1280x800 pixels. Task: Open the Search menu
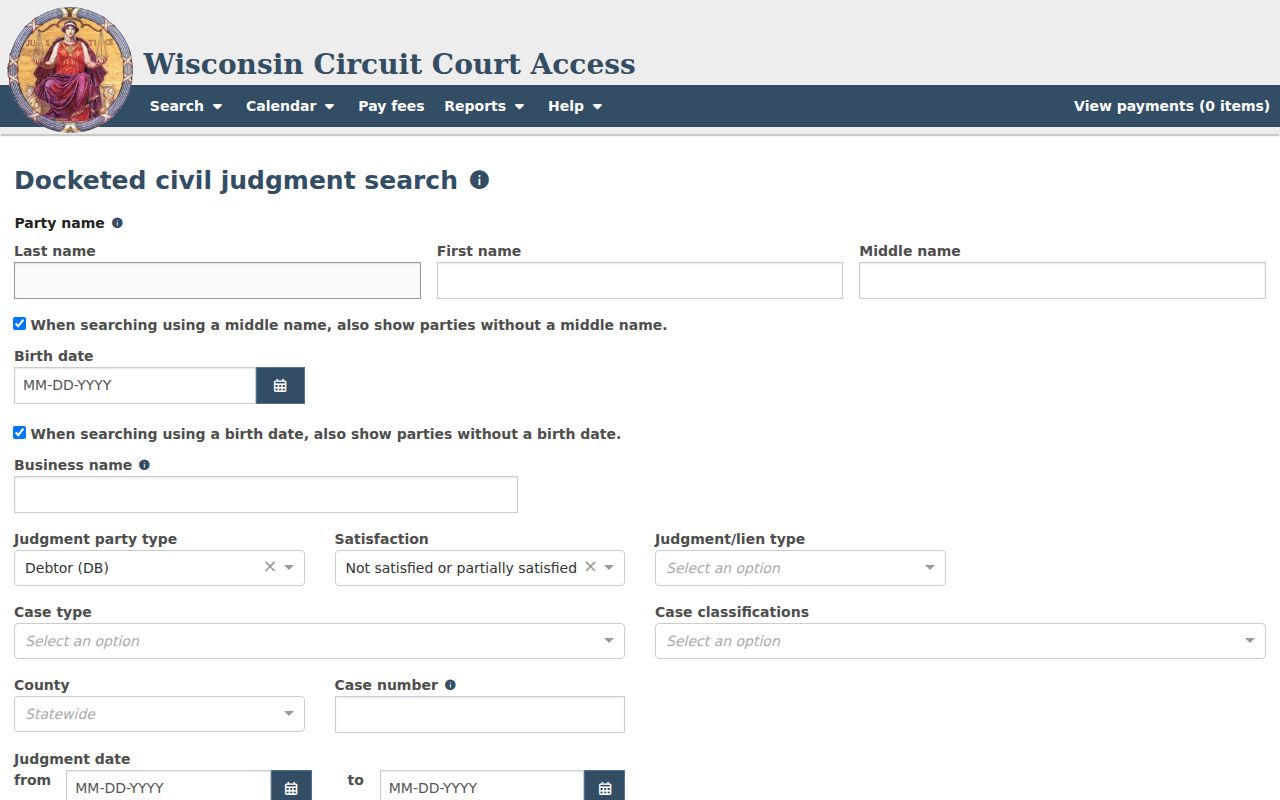186,106
